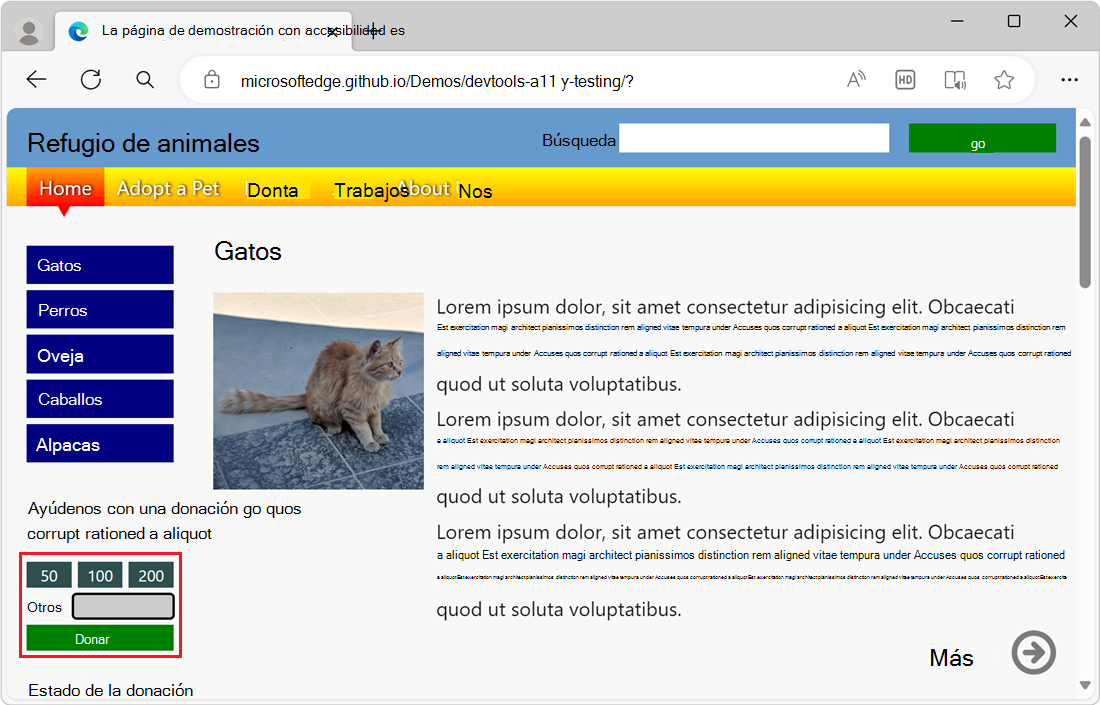Open the Home navigation item

pyautogui.click(x=65, y=188)
